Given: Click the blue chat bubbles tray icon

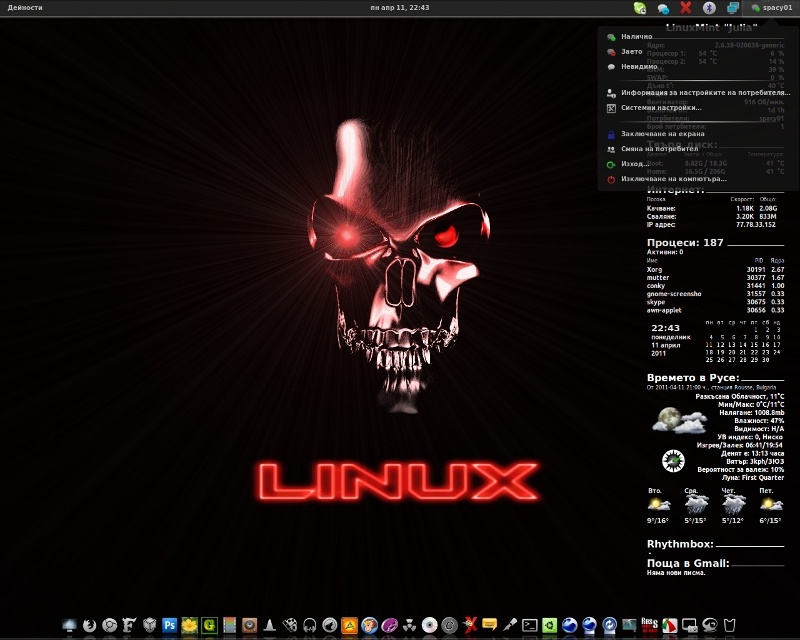Looking at the screenshot, I should 663,8.
